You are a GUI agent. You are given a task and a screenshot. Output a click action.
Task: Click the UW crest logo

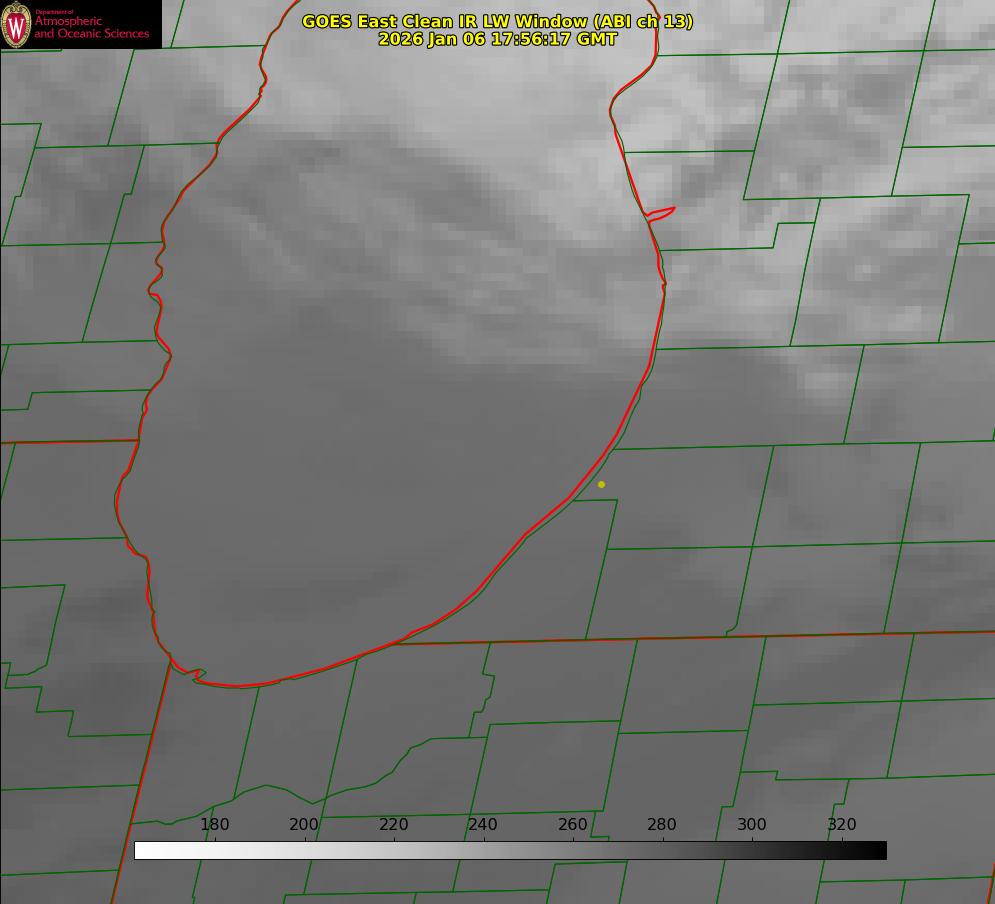17,24
